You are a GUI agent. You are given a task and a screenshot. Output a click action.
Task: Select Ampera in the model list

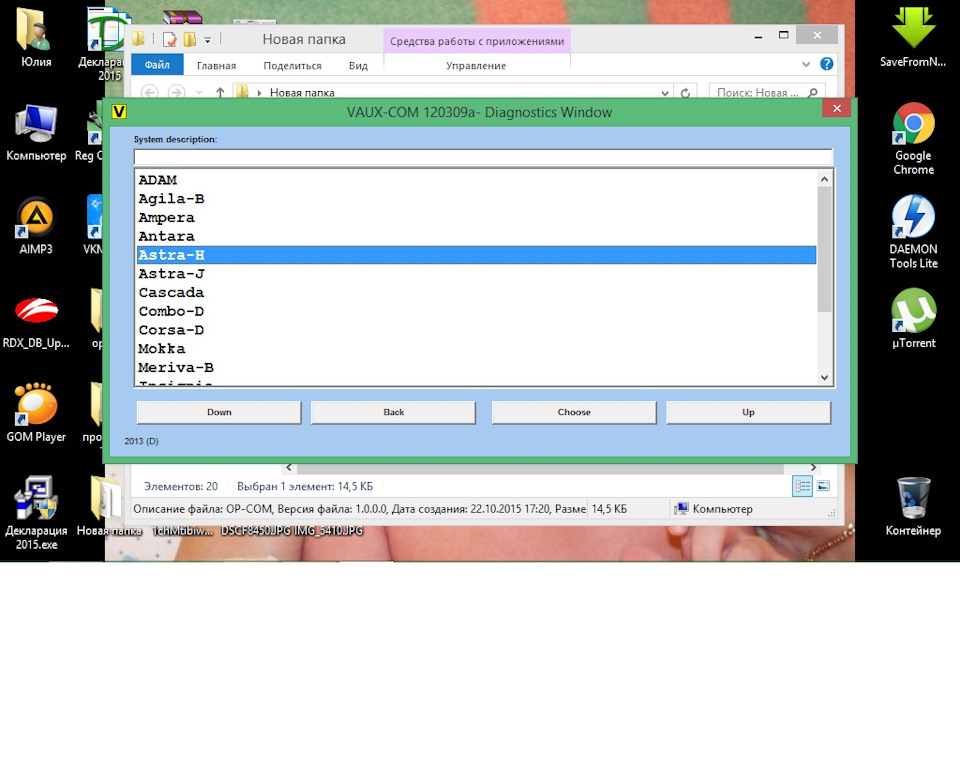point(476,218)
